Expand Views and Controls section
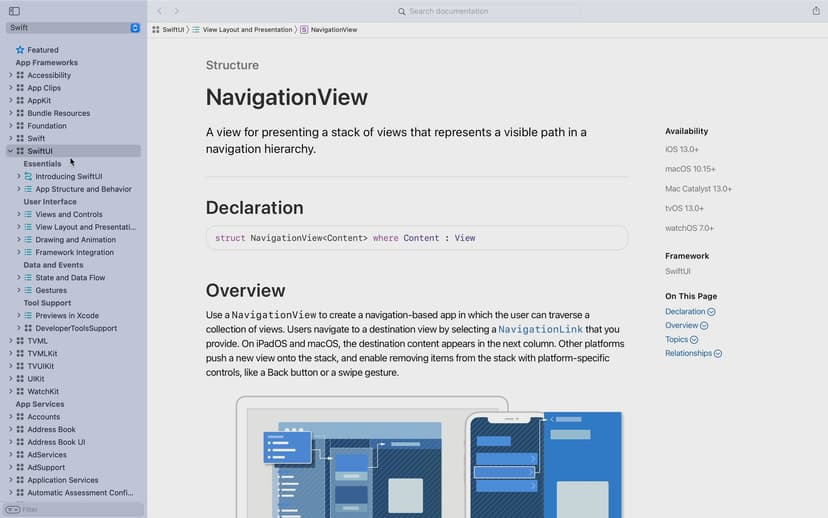828x518 pixels. pyautogui.click(x=18, y=214)
